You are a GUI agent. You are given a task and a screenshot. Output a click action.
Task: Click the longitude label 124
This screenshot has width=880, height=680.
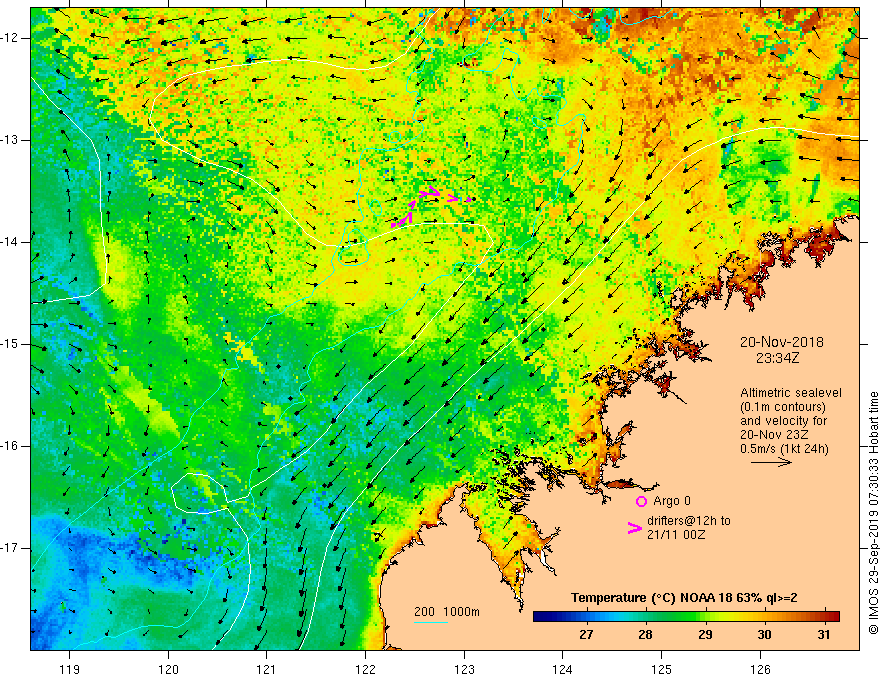click(563, 670)
